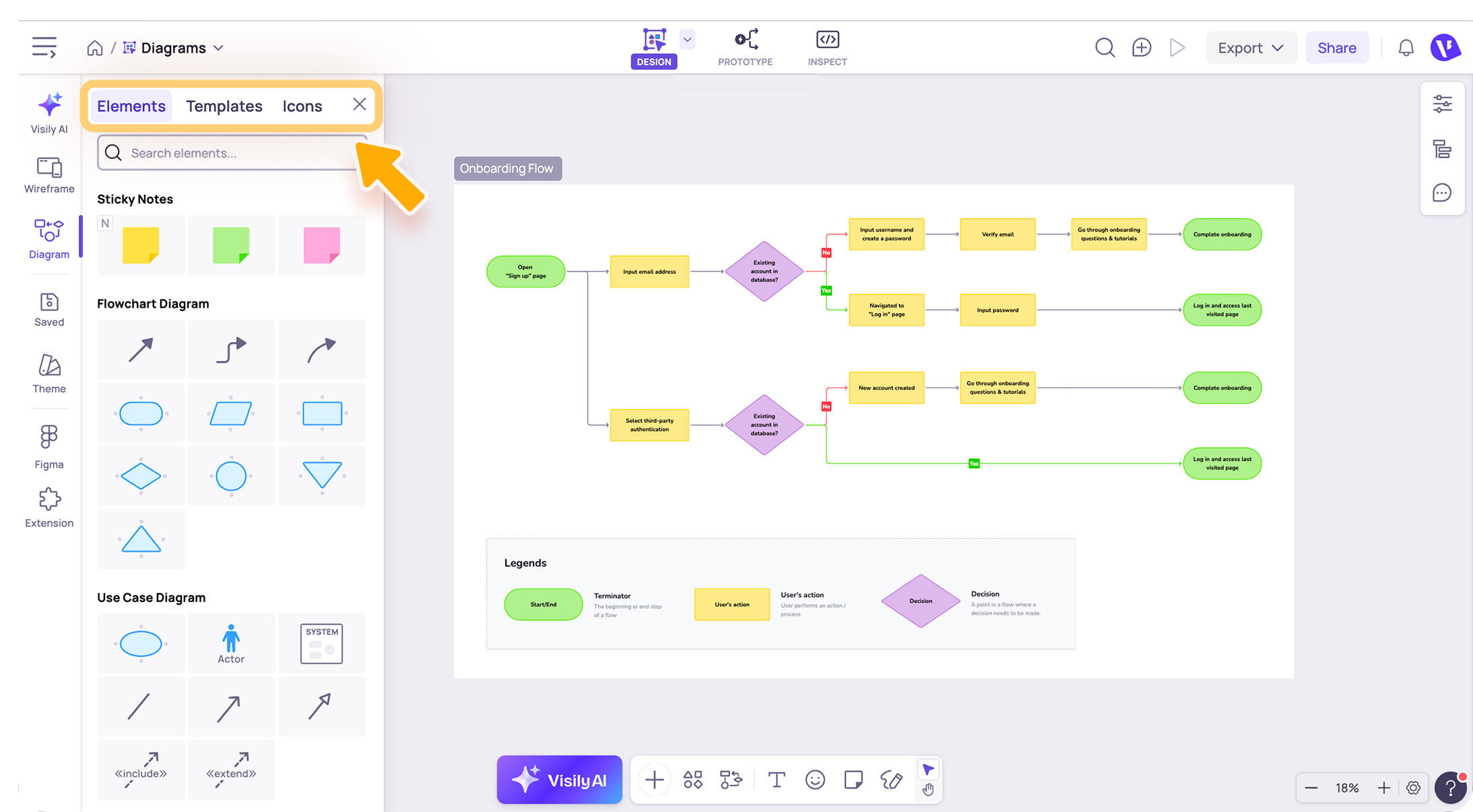1473x812 pixels.
Task: Open the comments bubble icon
Action: click(x=1442, y=193)
